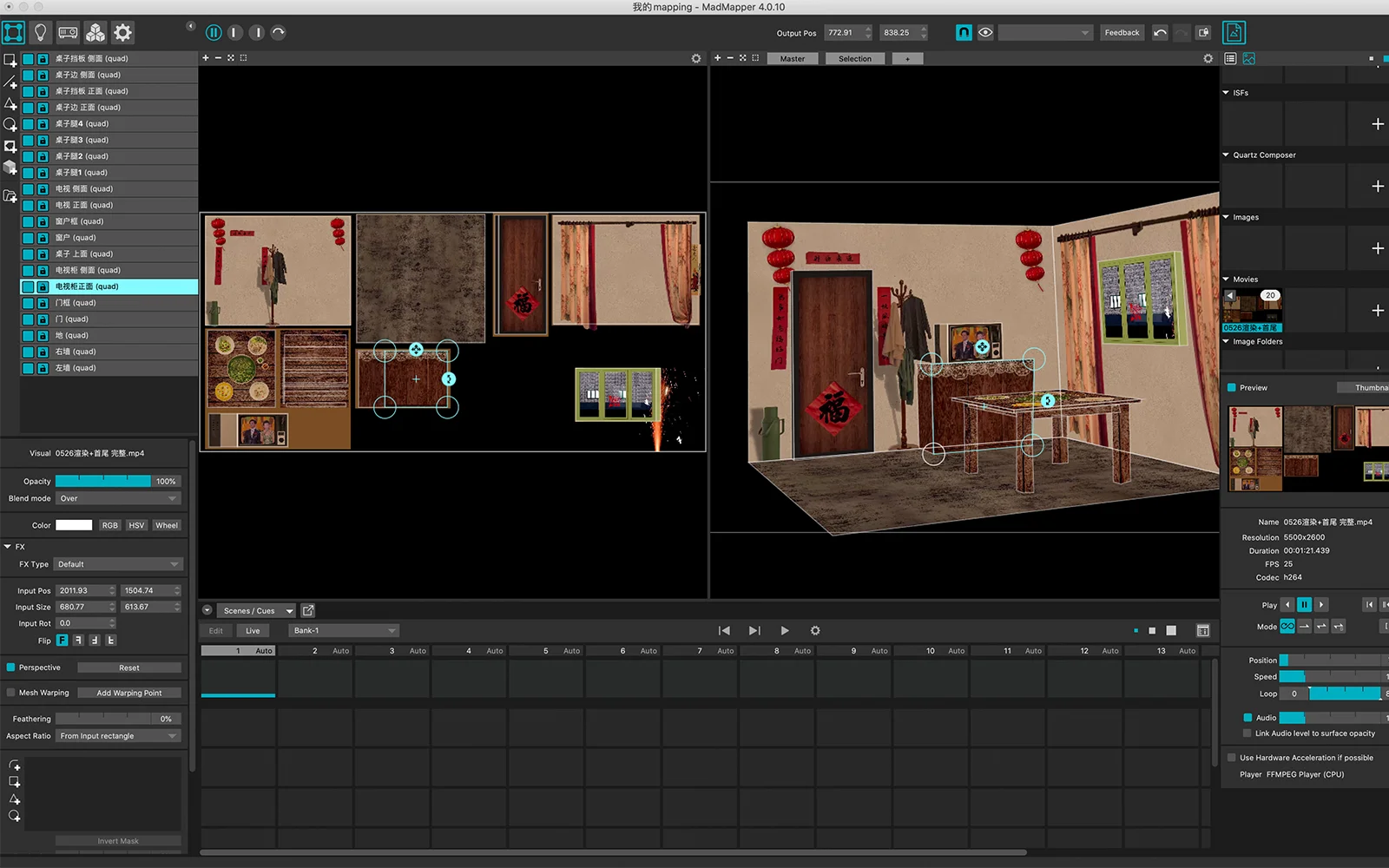Image resolution: width=1389 pixels, height=868 pixels.
Task: Open the Surfaces tab icon
Action: coord(13,33)
